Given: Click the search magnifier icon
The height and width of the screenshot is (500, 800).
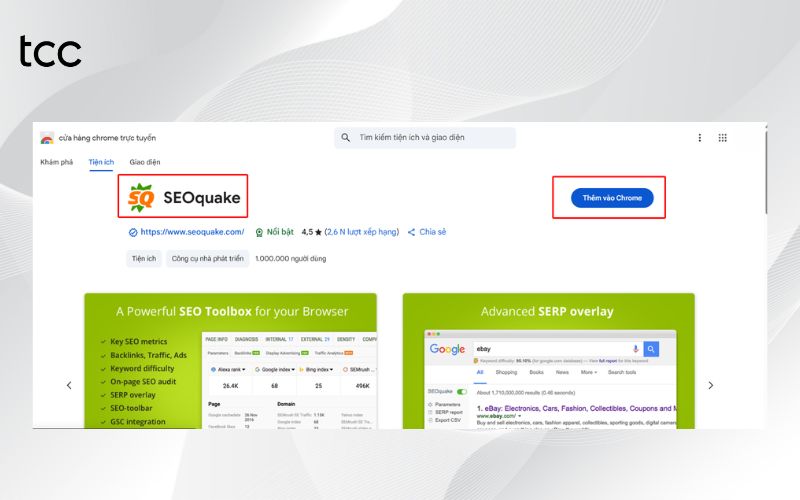Looking at the screenshot, I should [345, 138].
